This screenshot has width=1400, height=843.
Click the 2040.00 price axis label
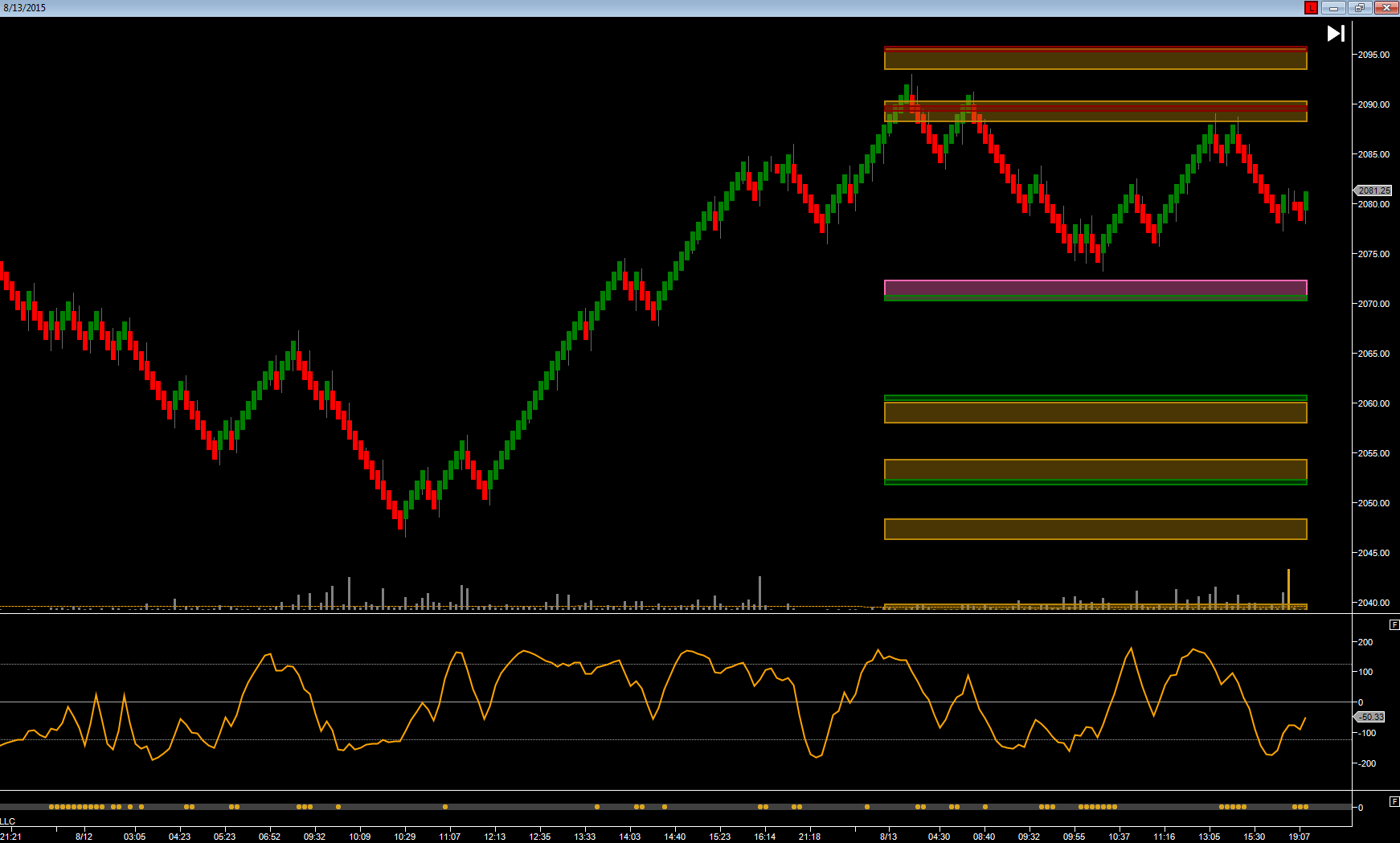tap(1373, 603)
